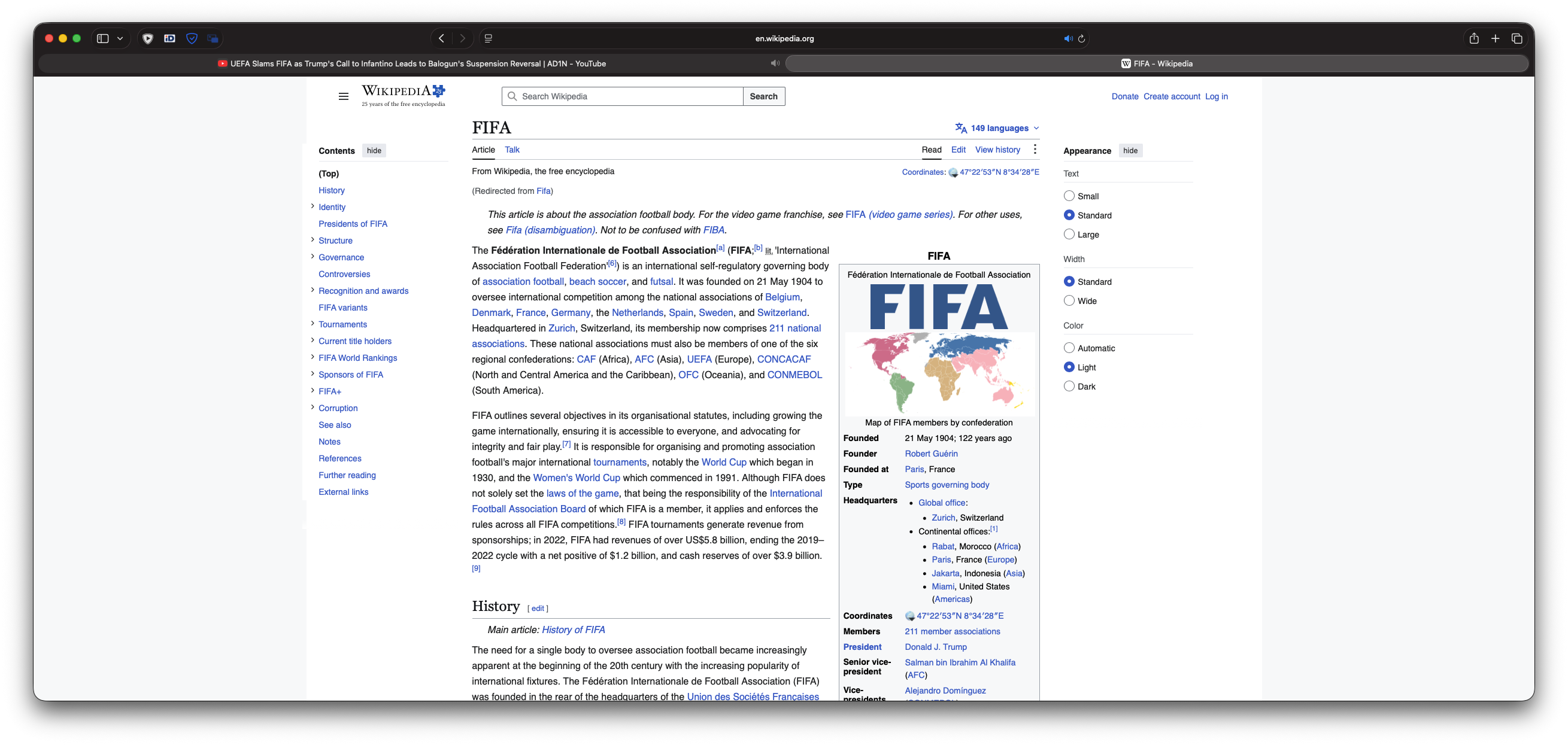
Task: Expand the Tournaments section in Contents
Action: click(x=313, y=324)
